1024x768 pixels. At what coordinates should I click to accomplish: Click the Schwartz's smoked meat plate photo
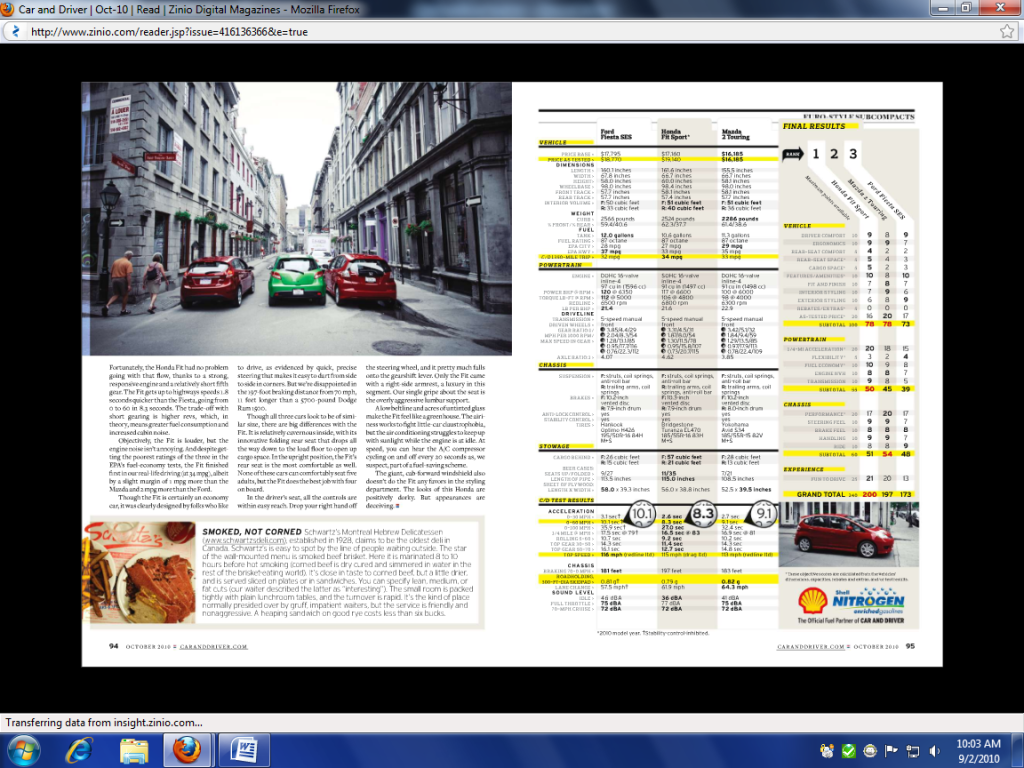pos(139,571)
